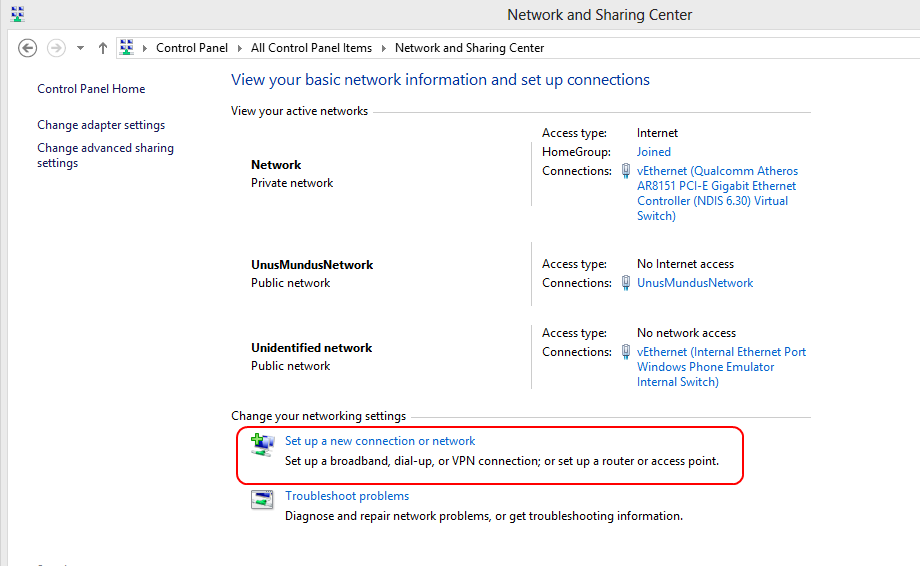The image size is (920, 566).
Task: Open Troubleshoot problems link
Action: [x=347, y=496]
